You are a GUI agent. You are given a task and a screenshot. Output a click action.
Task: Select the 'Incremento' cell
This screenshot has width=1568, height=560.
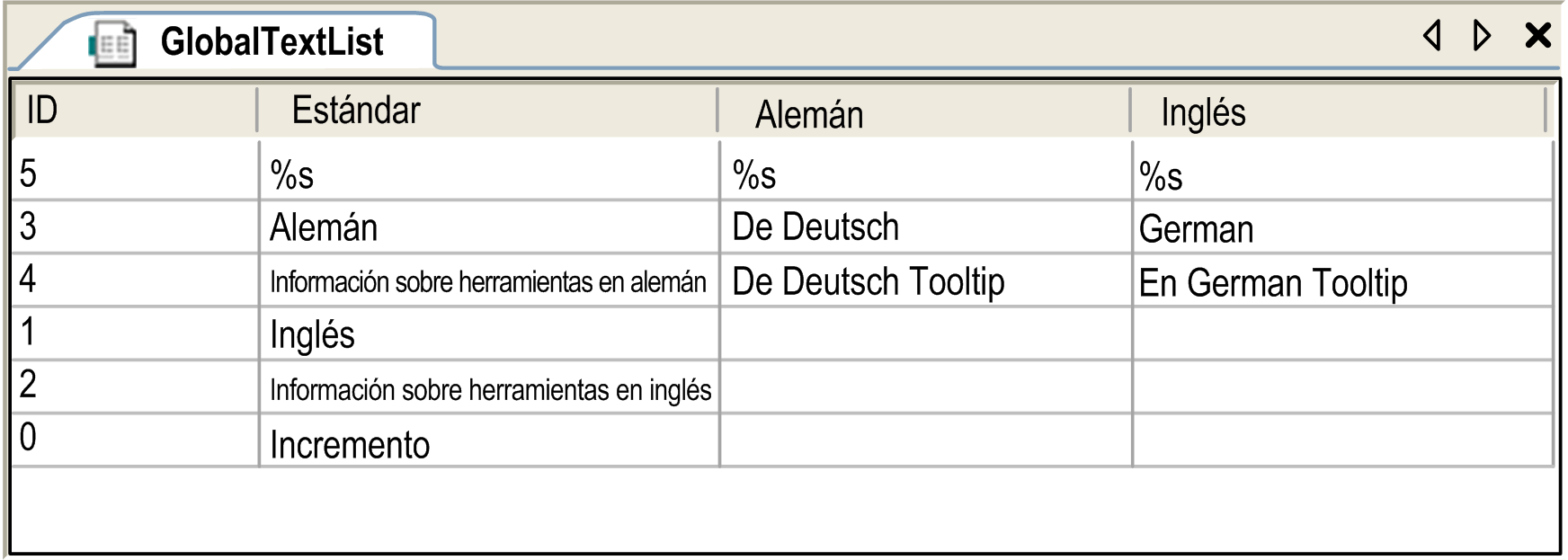coord(489,440)
